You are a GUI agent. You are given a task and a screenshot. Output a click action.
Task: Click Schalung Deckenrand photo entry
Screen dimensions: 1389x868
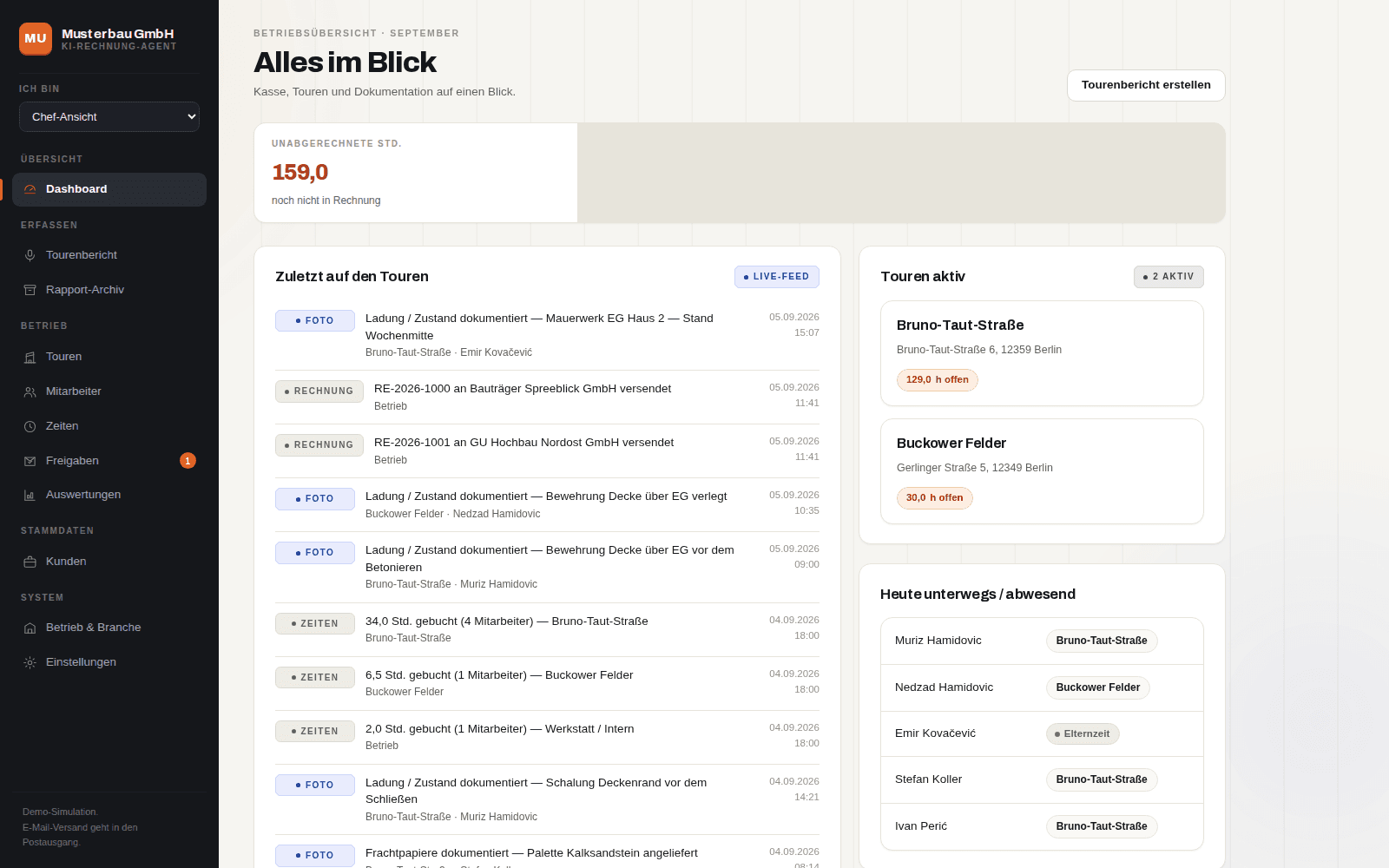[x=547, y=799]
